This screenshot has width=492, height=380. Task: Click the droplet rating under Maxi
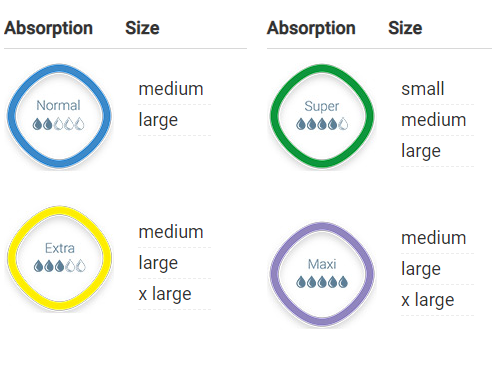coord(322,282)
